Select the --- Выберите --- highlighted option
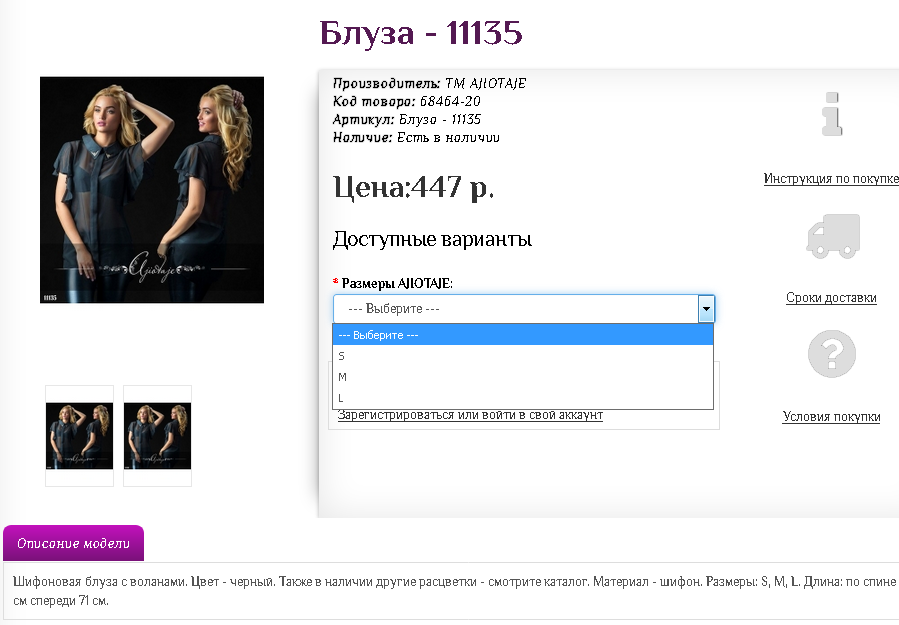 523,335
